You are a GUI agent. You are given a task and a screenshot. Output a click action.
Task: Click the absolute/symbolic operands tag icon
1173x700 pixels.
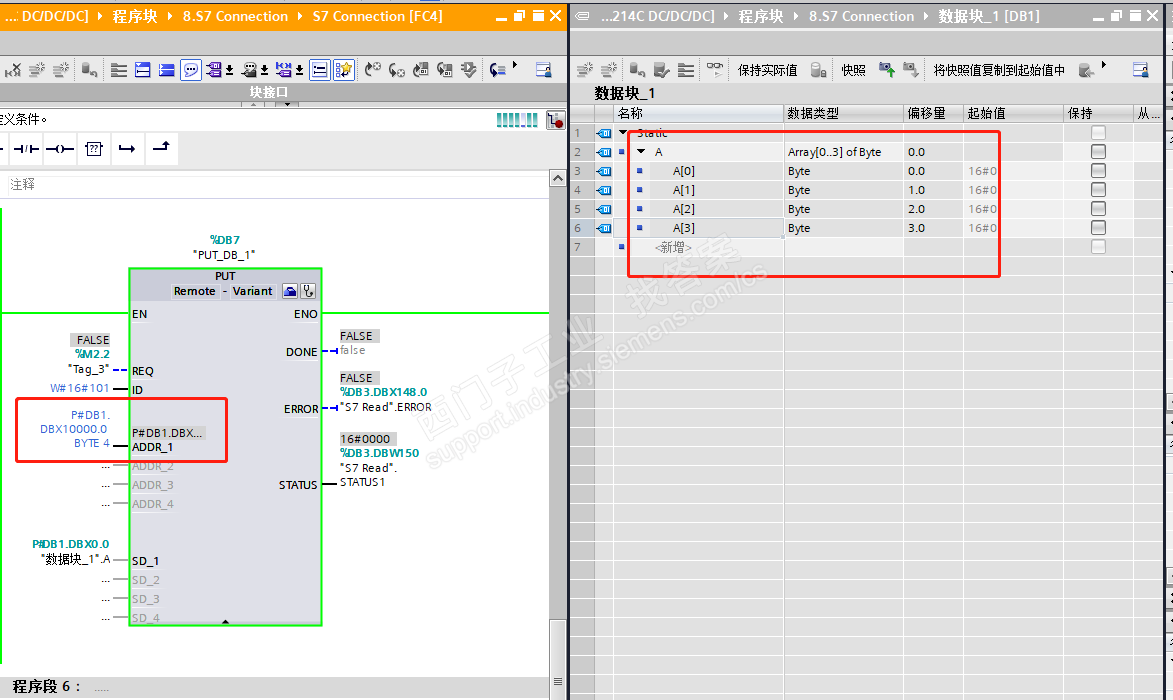(x=214, y=70)
